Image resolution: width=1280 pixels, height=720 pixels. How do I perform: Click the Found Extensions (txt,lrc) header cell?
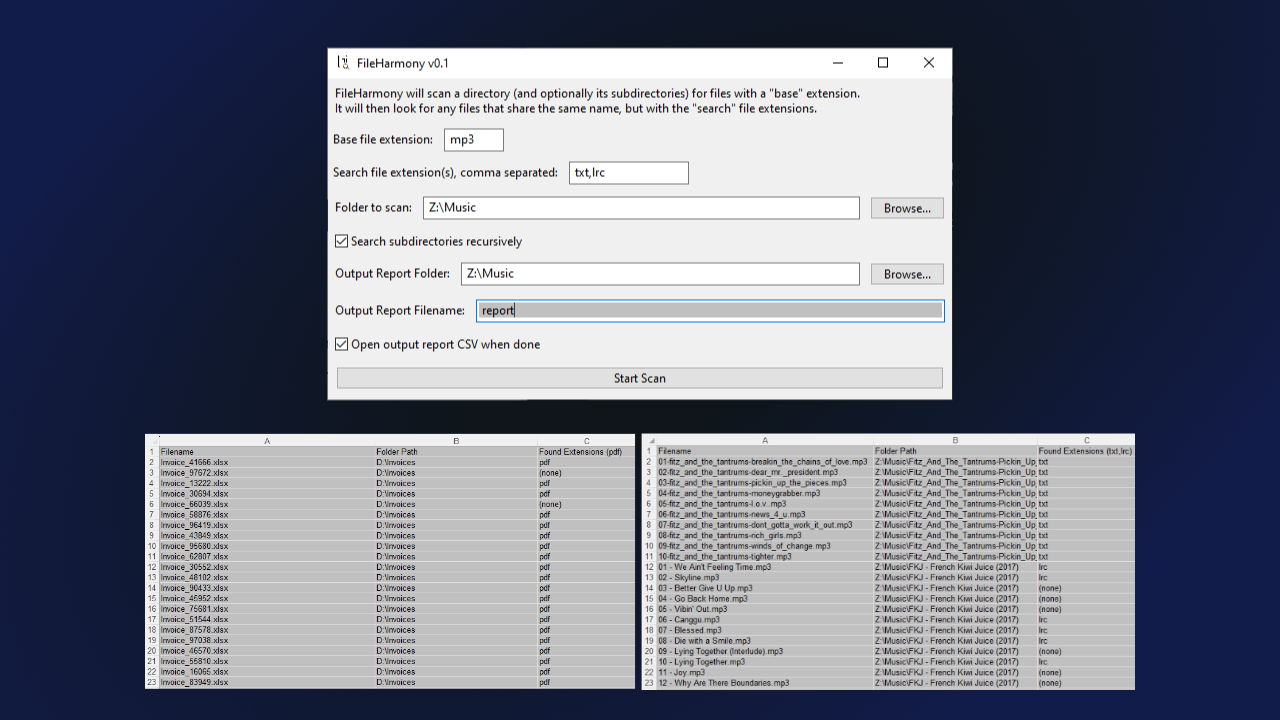1087,451
